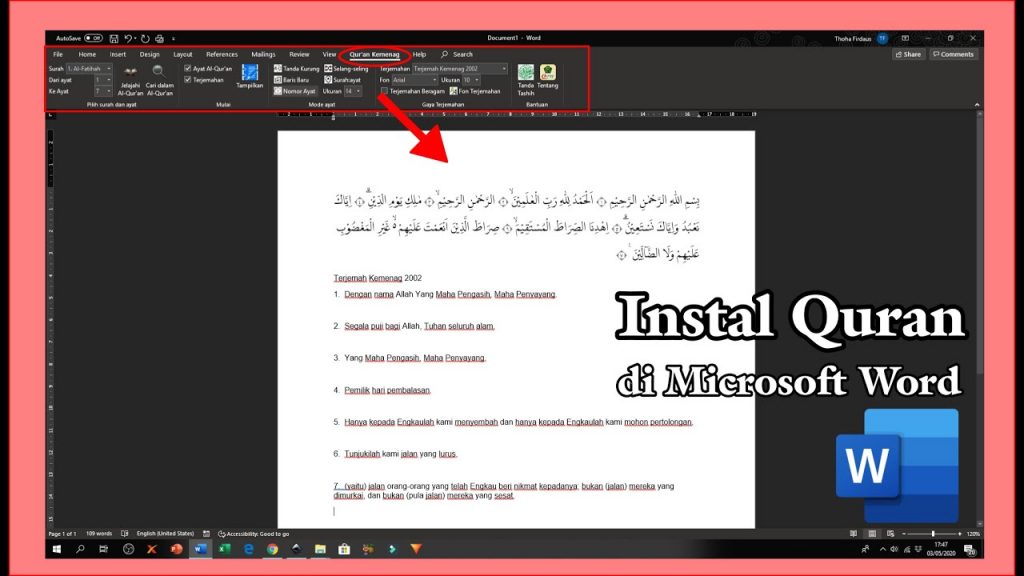Click zoom in plus button
The height and width of the screenshot is (576, 1024).
coord(959,534)
